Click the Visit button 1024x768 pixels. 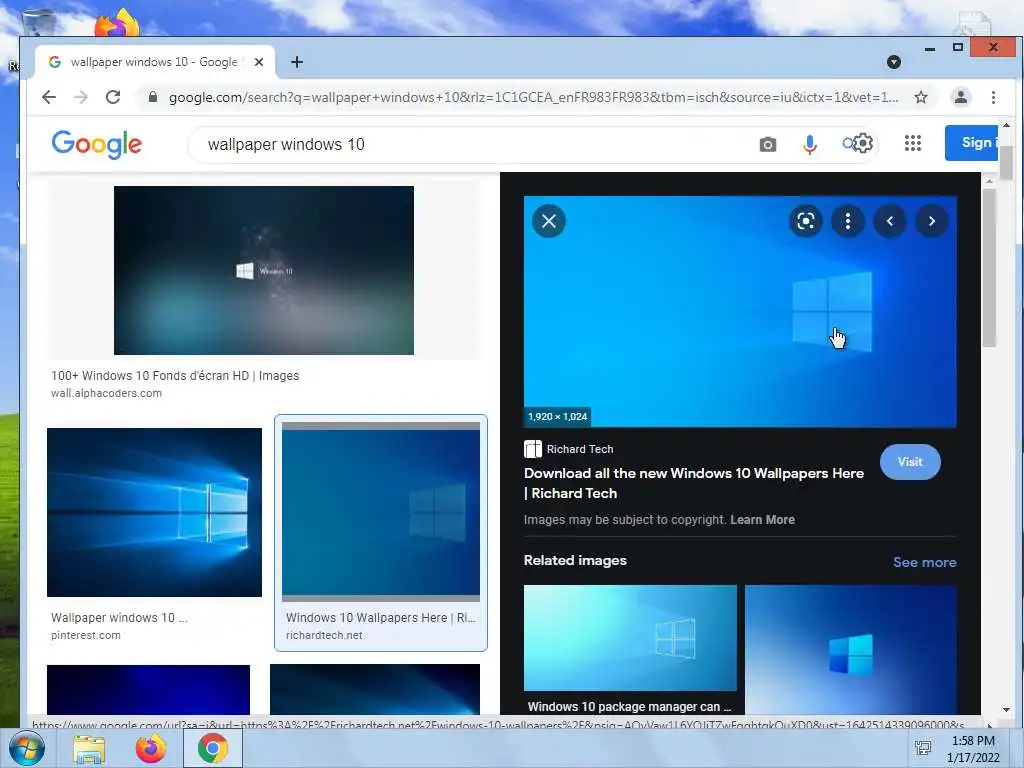click(x=910, y=462)
